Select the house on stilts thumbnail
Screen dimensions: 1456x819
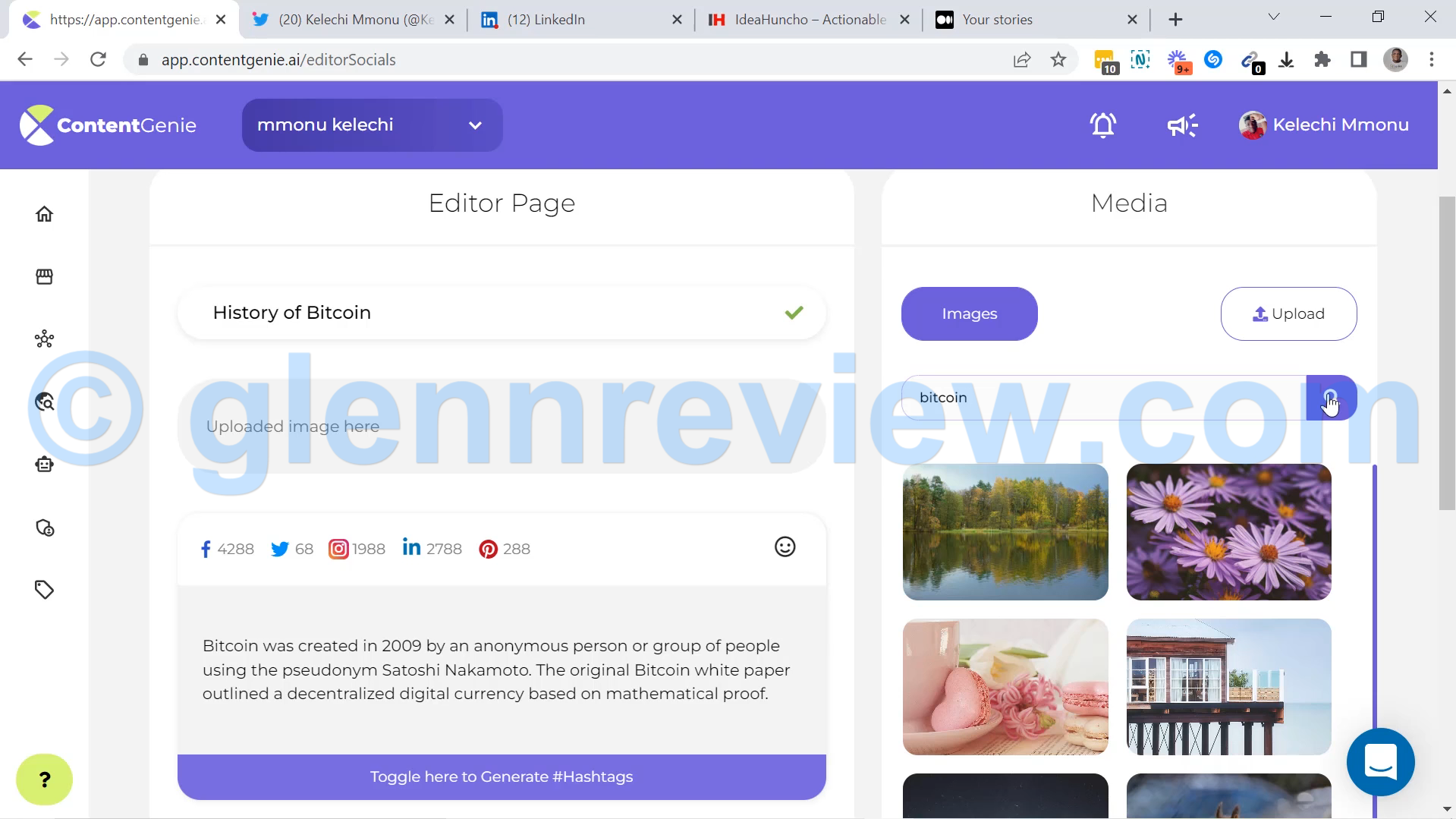(x=1228, y=687)
